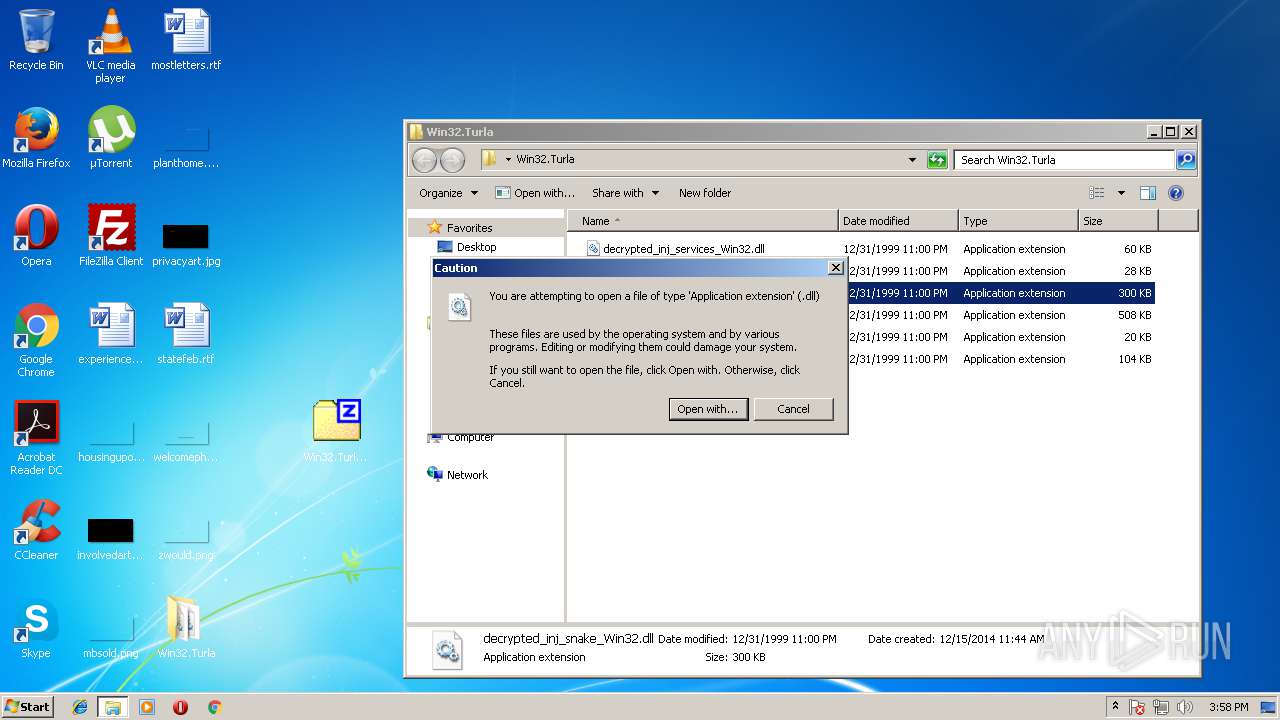Click the taskbar clock showing 3:58 PM
This screenshot has height=720, width=1280.
(x=1228, y=707)
